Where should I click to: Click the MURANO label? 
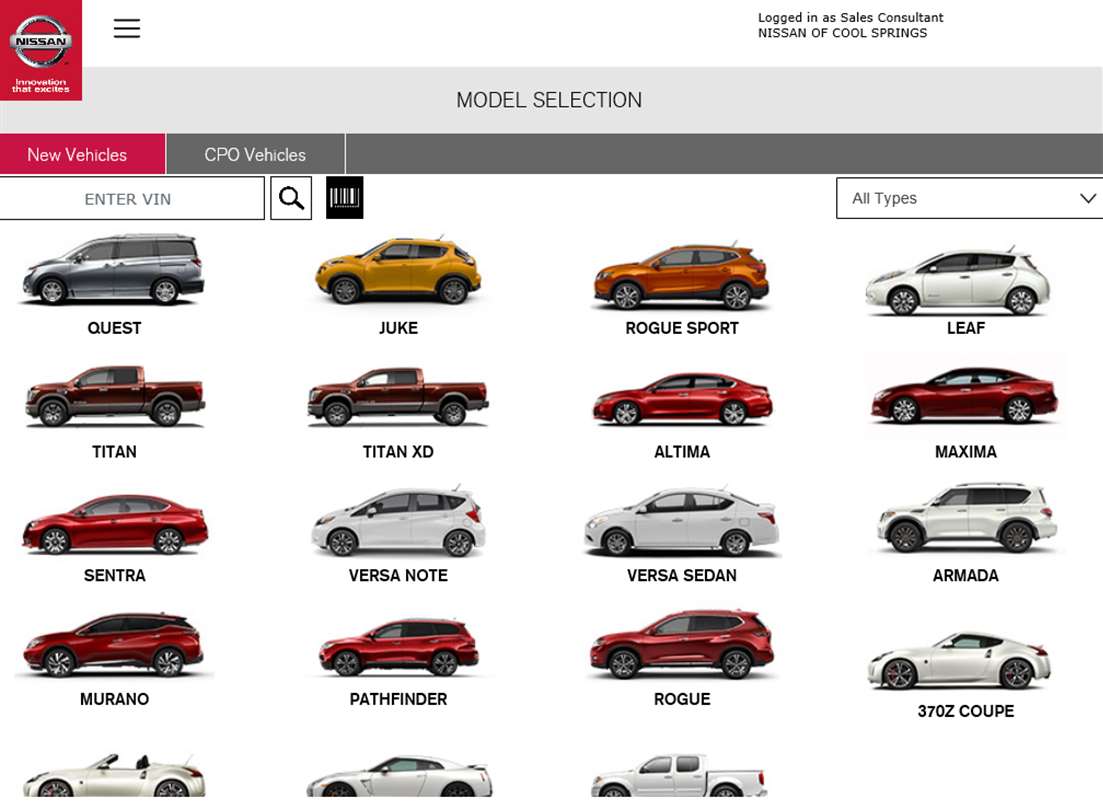tap(115, 699)
